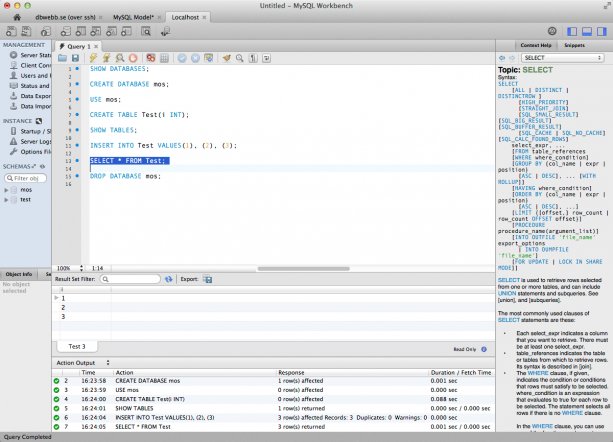Toggle result grid limit icon
The height and width of the screenshot is (442, 613).
(164, 58)
